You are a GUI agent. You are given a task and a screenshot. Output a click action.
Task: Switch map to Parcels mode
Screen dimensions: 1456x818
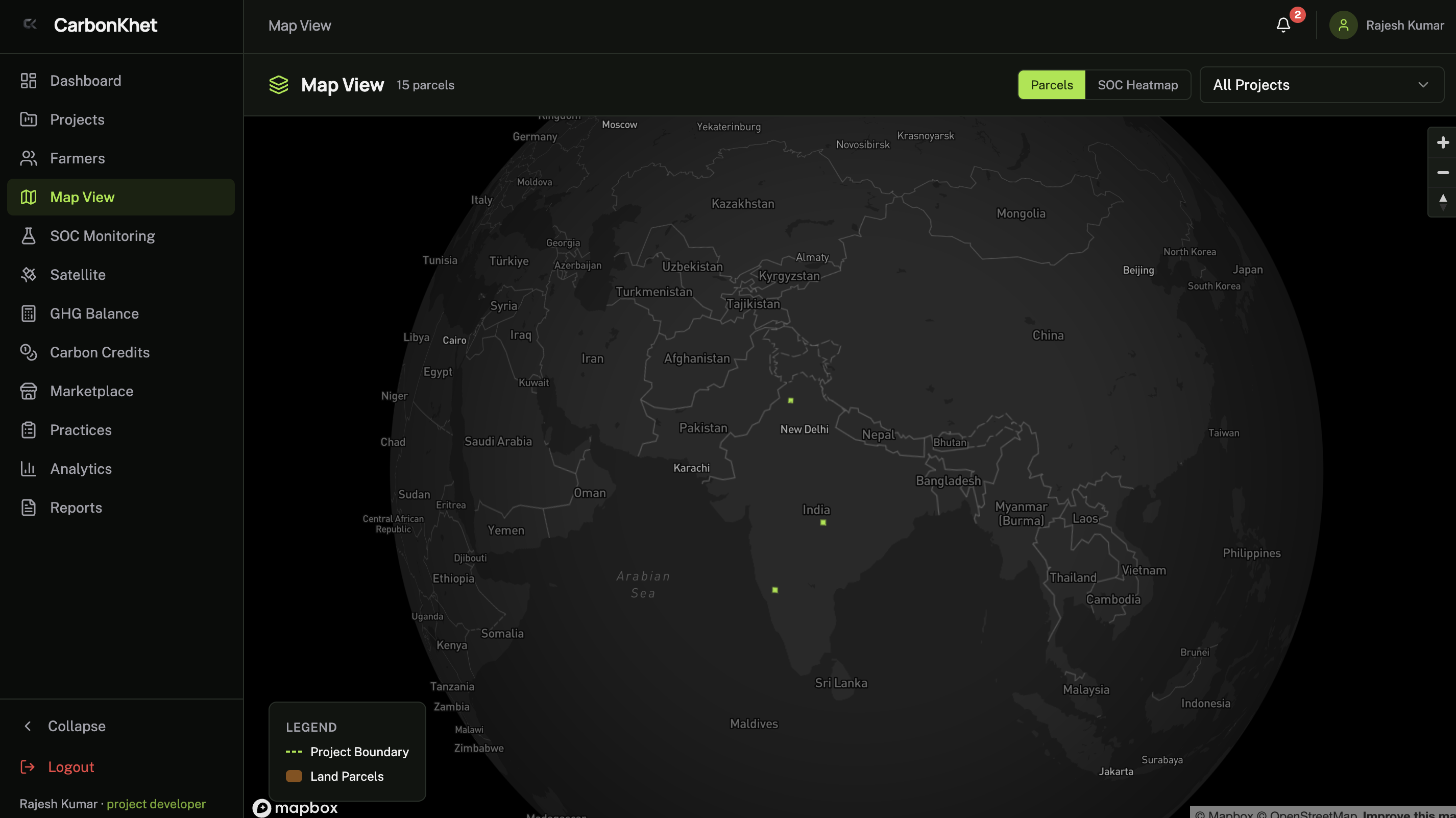pyautogui.click(x=1051, y=85)
